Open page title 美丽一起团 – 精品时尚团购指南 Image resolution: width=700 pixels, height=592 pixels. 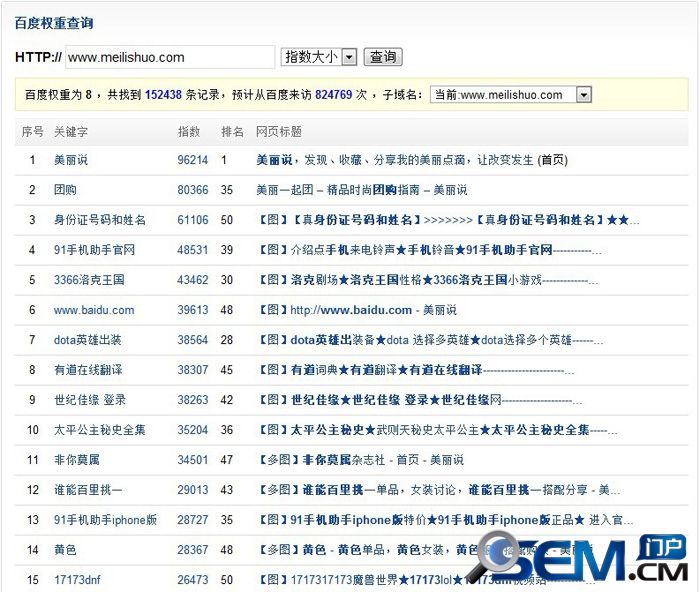(x=362, y=190)
